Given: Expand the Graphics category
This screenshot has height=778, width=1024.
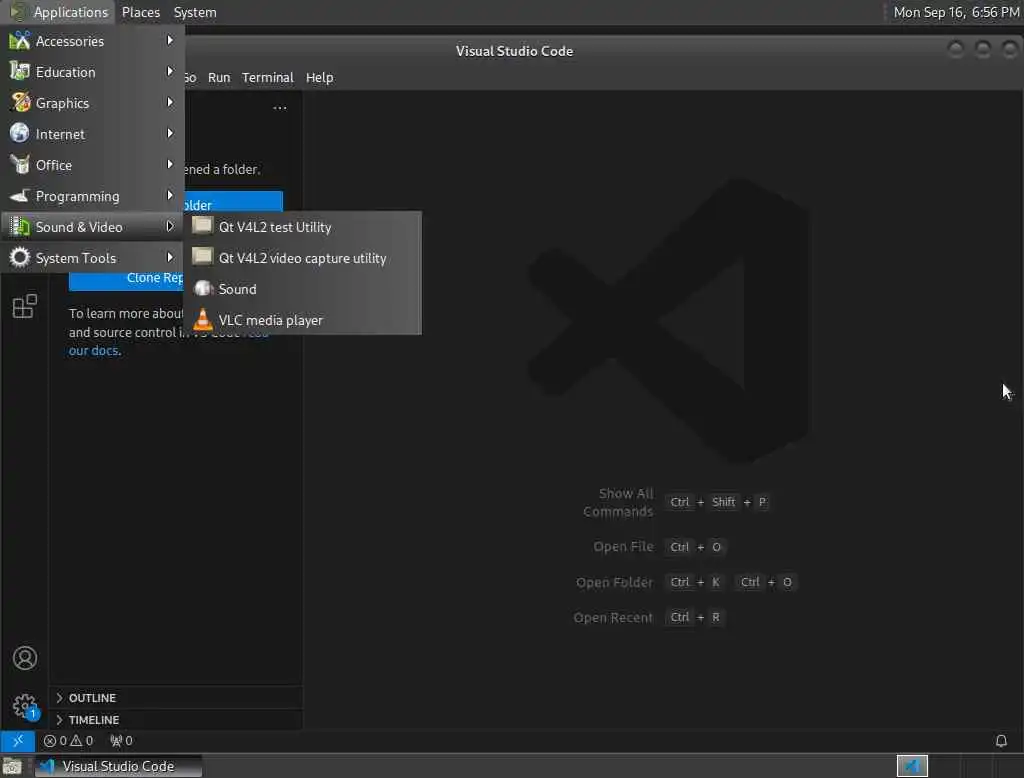Looking at the screenshot, I should [92, 103].
